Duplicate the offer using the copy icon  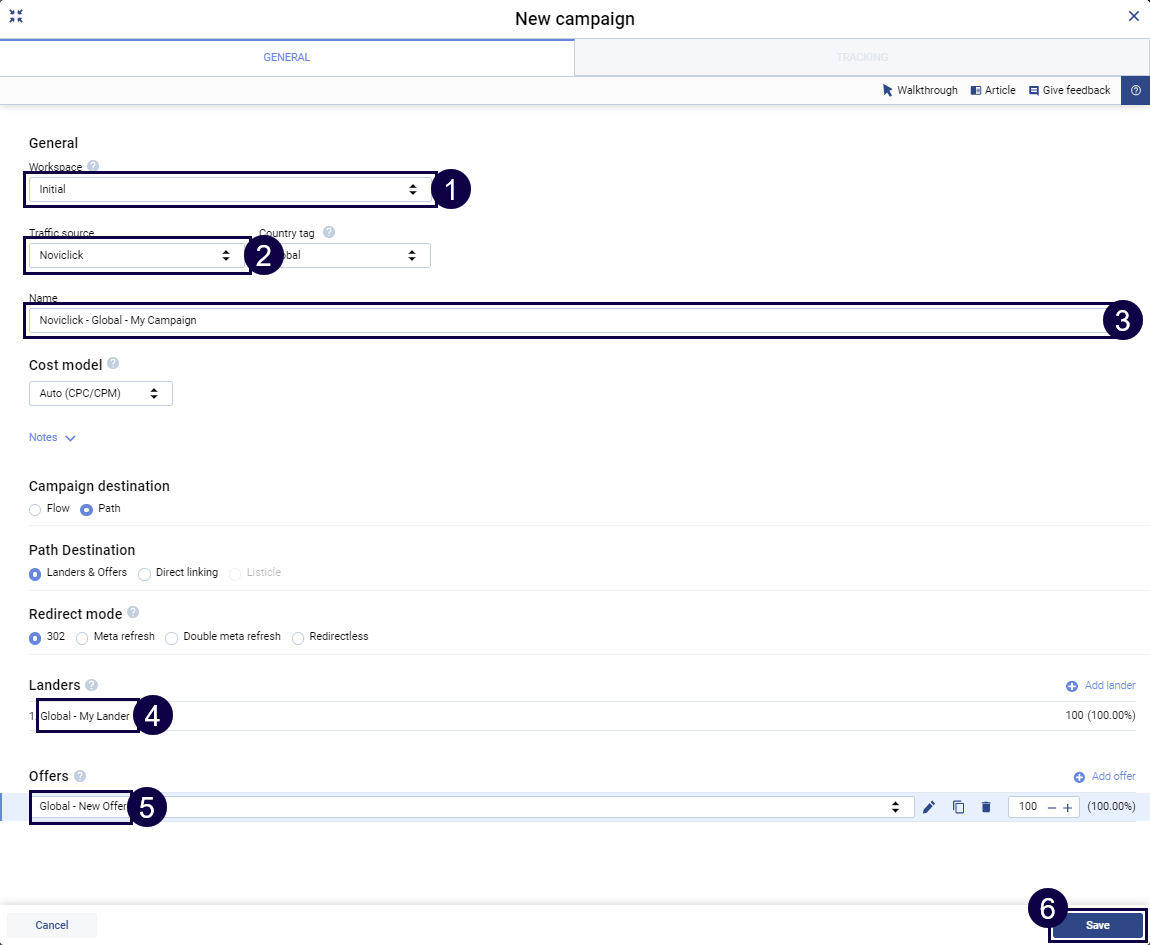point(958,807)
